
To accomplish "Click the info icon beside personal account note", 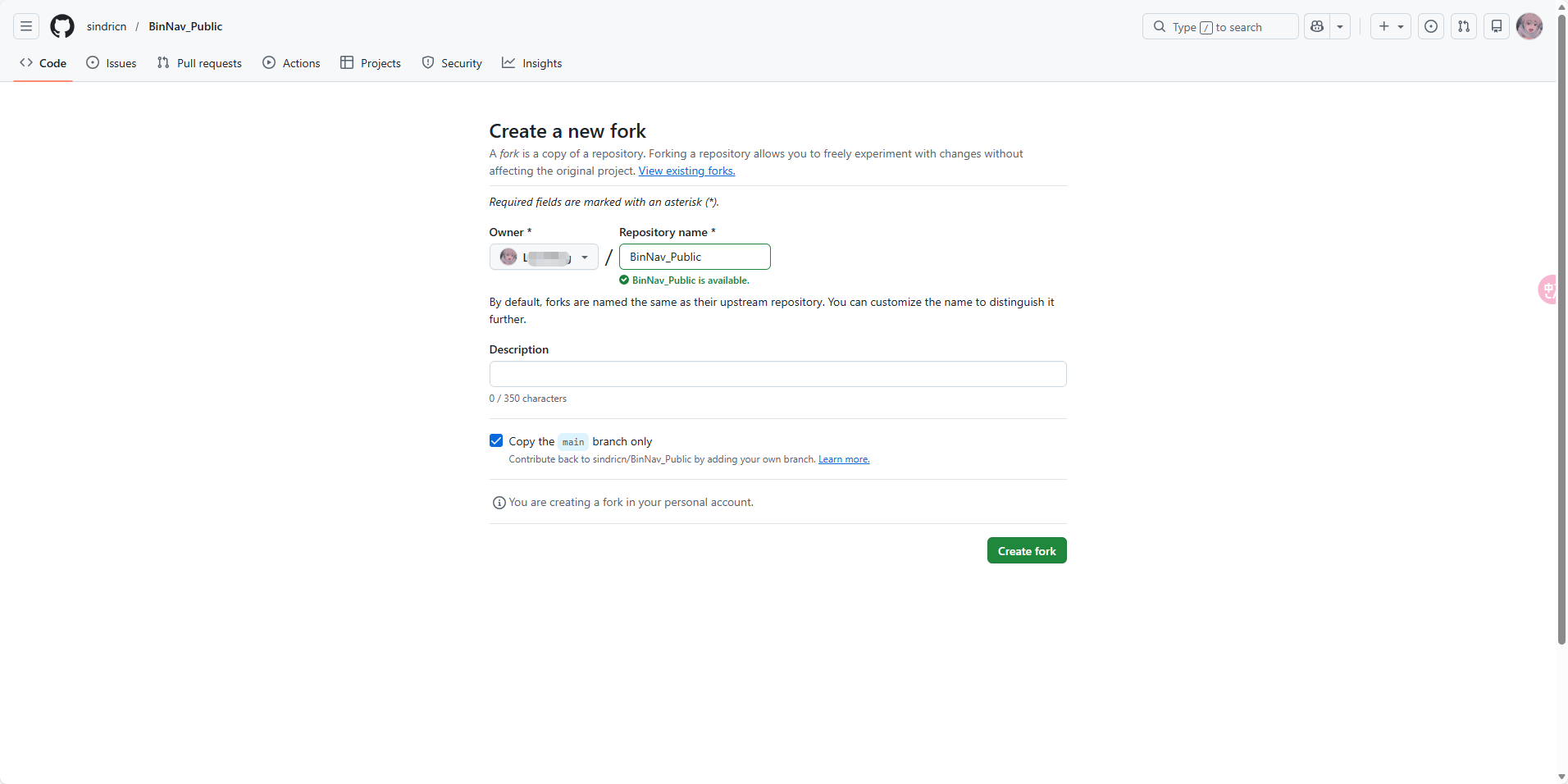I will tap(499, 503).
